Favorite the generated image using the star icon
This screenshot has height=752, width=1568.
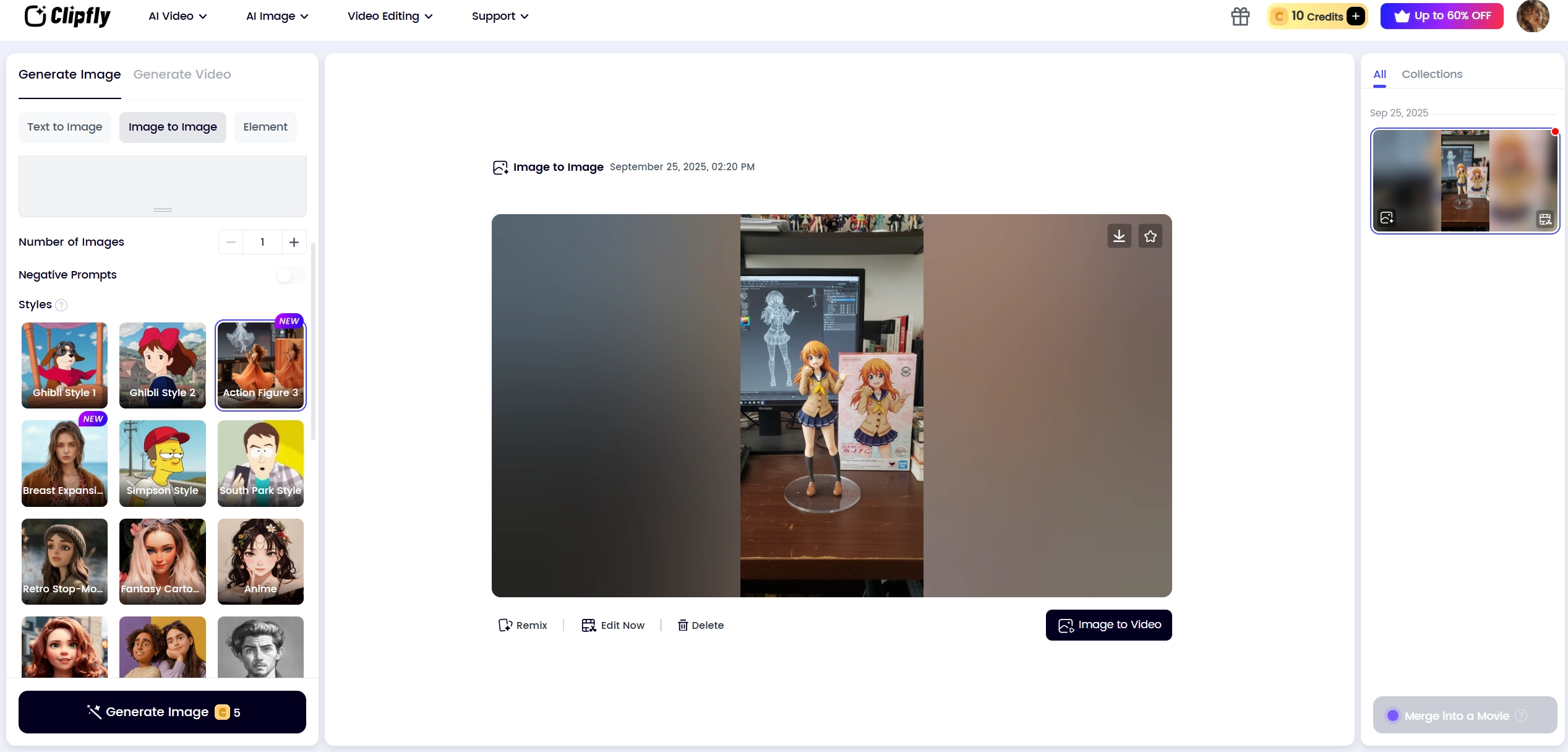(1150, 236)
